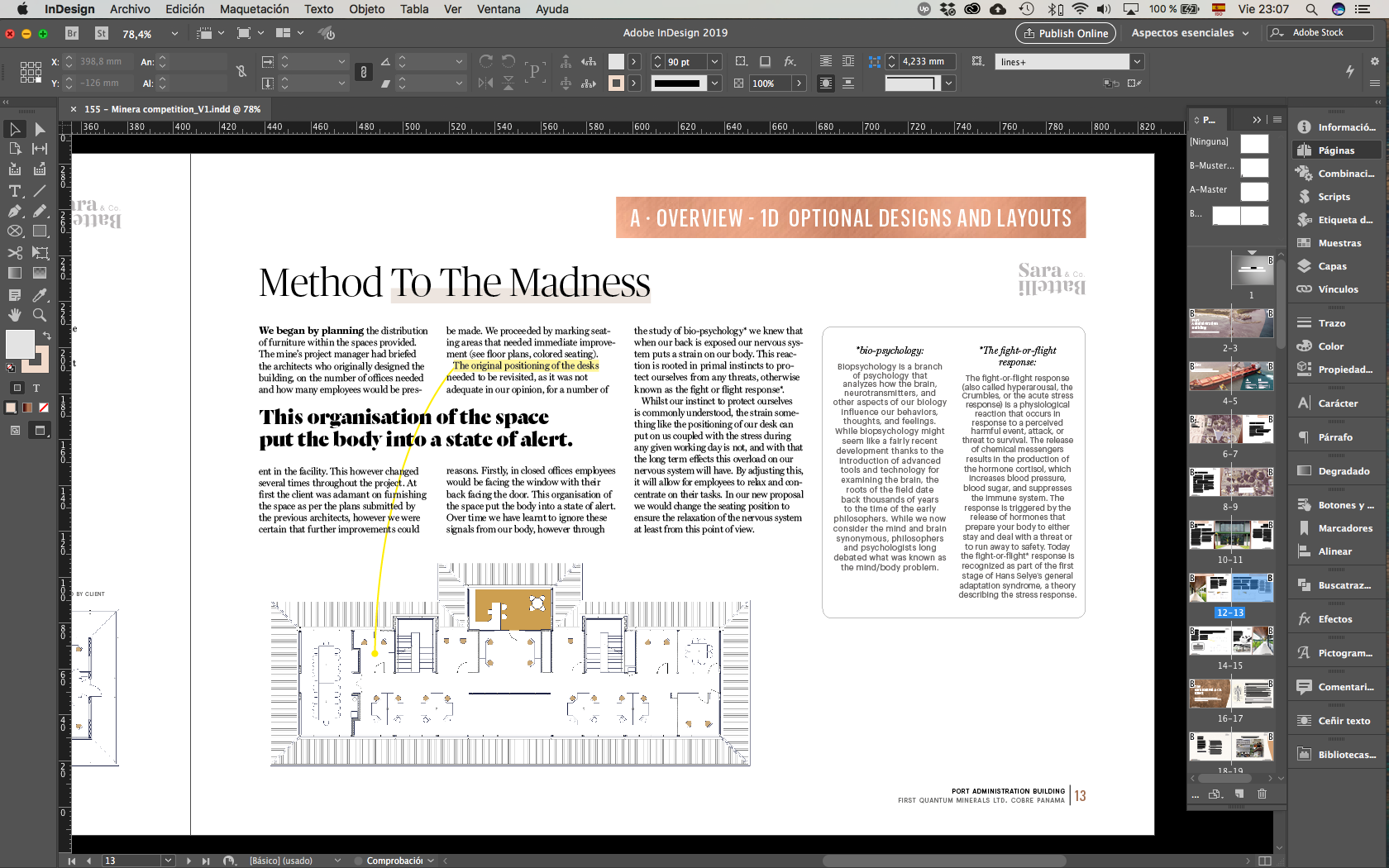The width and height of the screenshot is (1389, 868).
Task: Open the Ceñir texto panel
Action: 1336,721
